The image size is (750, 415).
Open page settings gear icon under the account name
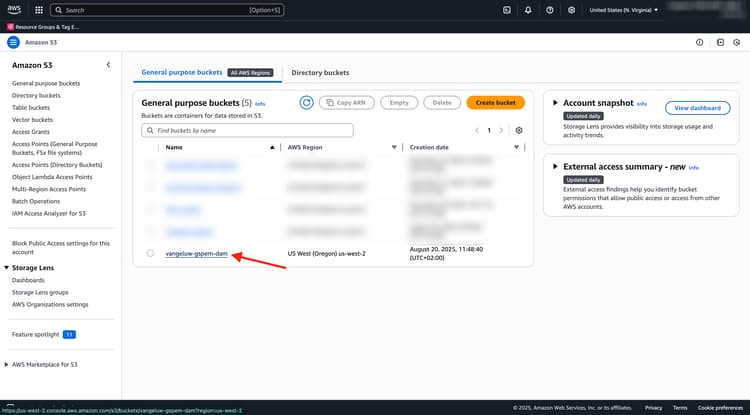(737, 43)
